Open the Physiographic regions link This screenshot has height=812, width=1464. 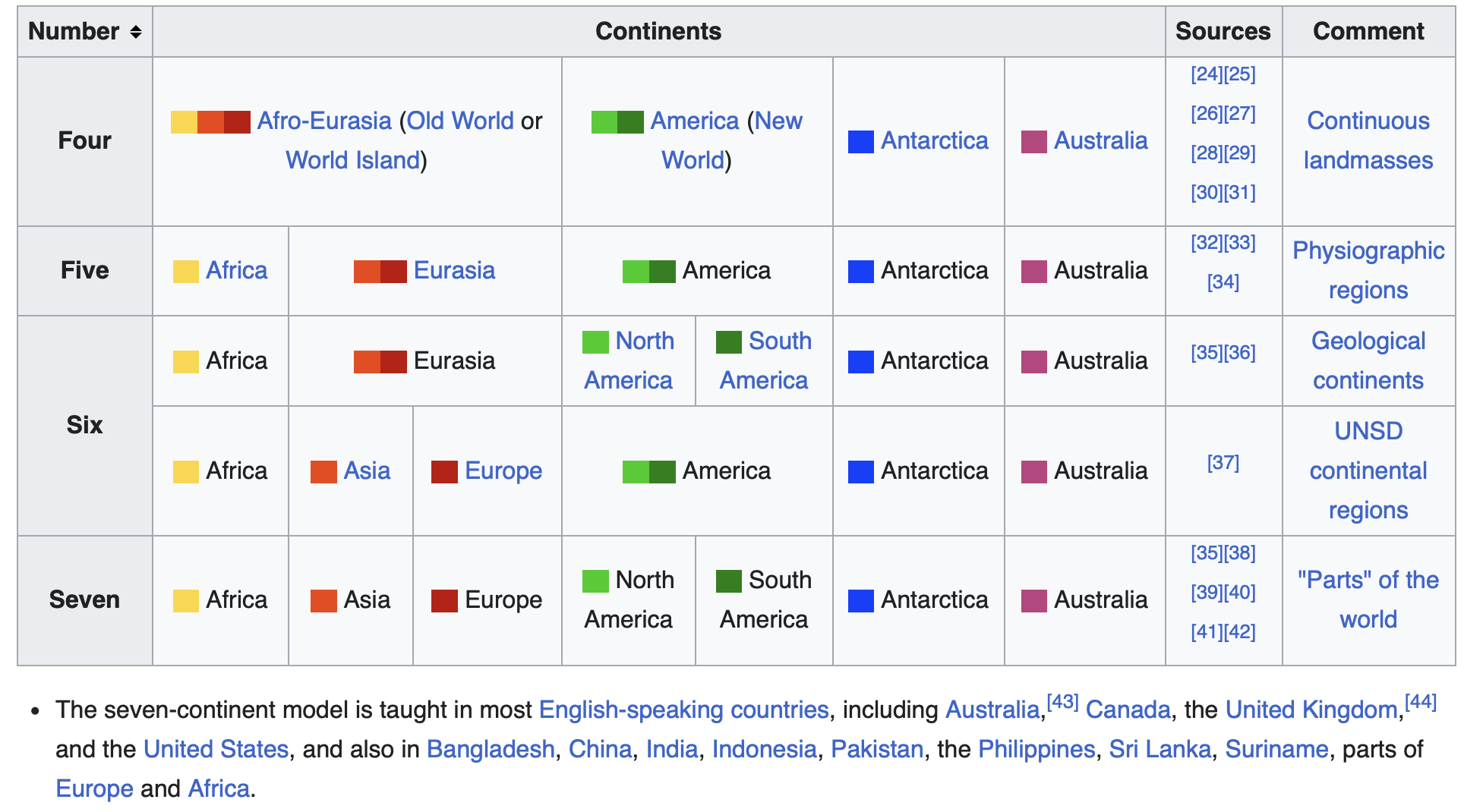[x=1368, y=270]
